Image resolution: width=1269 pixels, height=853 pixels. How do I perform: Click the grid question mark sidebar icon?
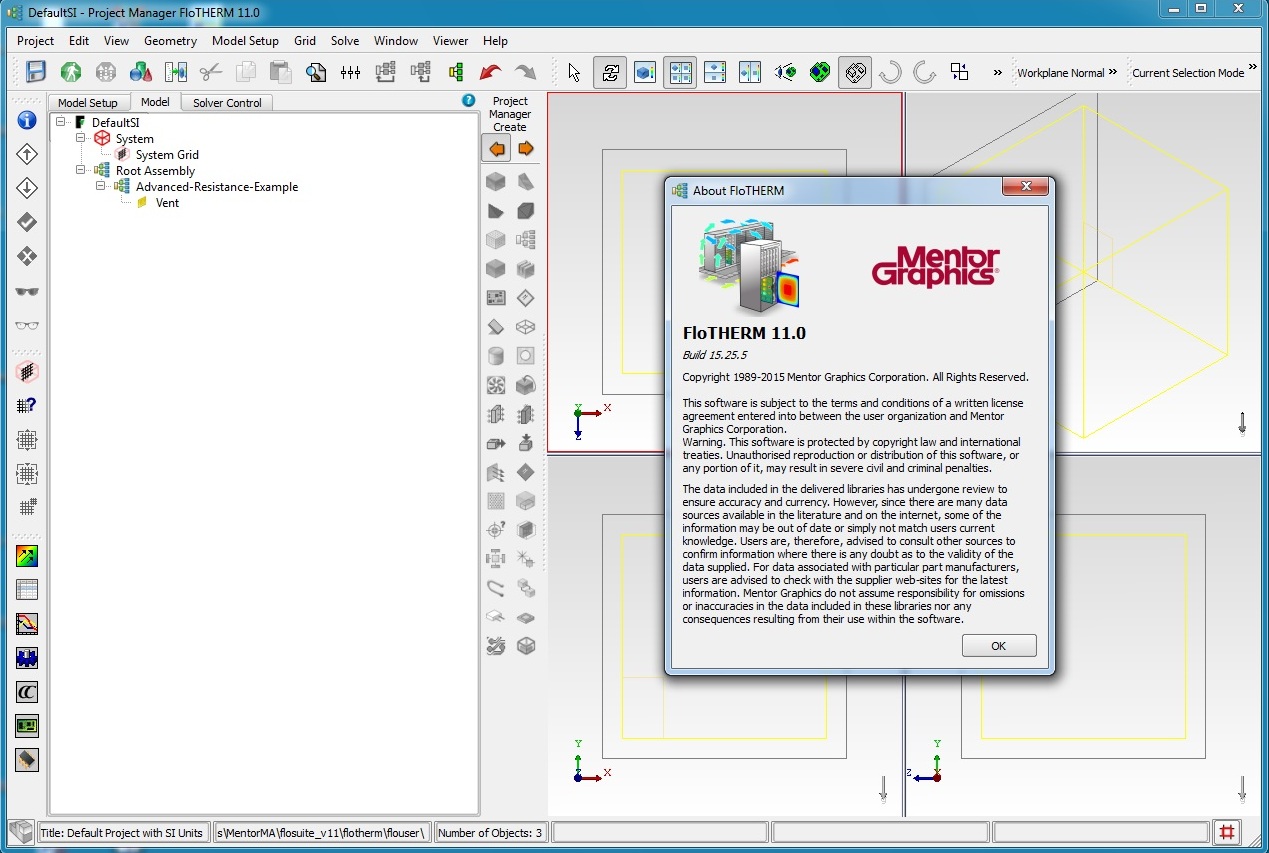(x=27, y=405)
